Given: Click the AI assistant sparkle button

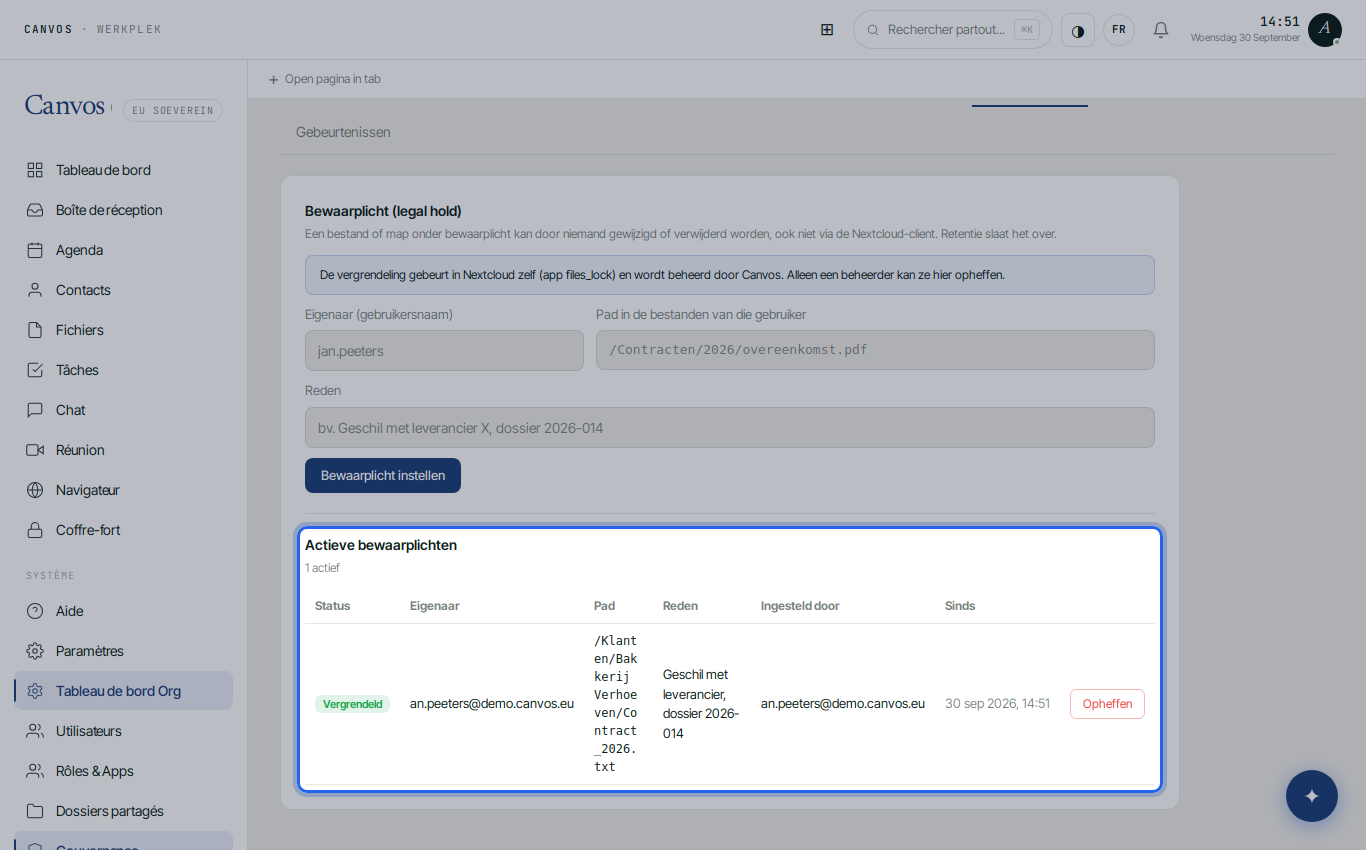Looking at the screenshot, I should tap(1312, 796).
